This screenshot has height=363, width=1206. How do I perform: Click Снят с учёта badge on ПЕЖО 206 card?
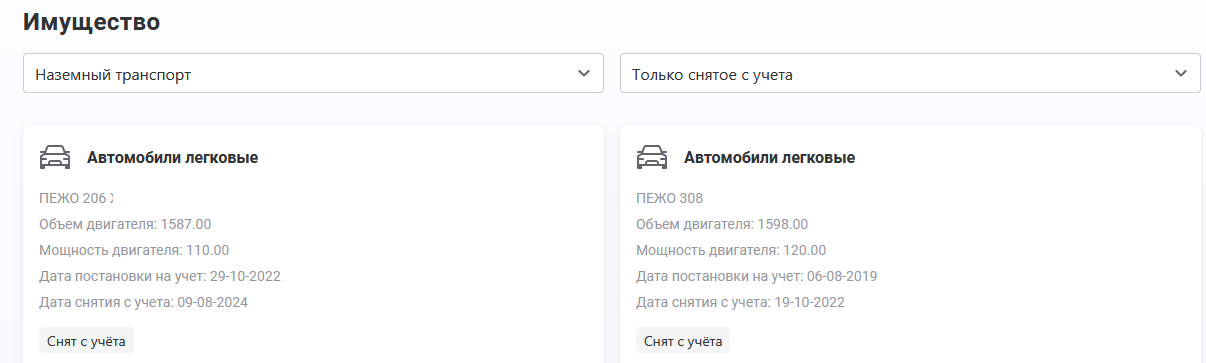(x=87, y=341)
